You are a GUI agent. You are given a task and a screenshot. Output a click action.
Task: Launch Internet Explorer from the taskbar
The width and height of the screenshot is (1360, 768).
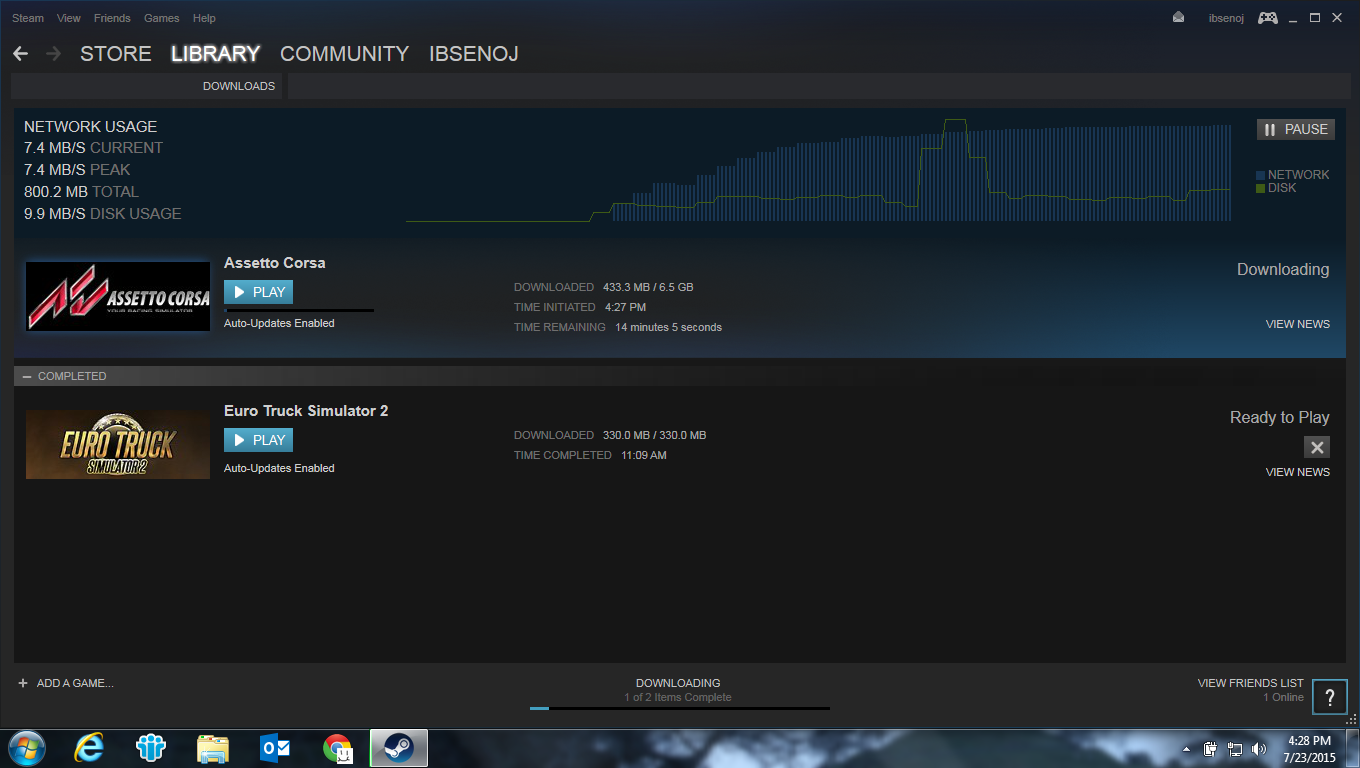(x=88, y=748)
